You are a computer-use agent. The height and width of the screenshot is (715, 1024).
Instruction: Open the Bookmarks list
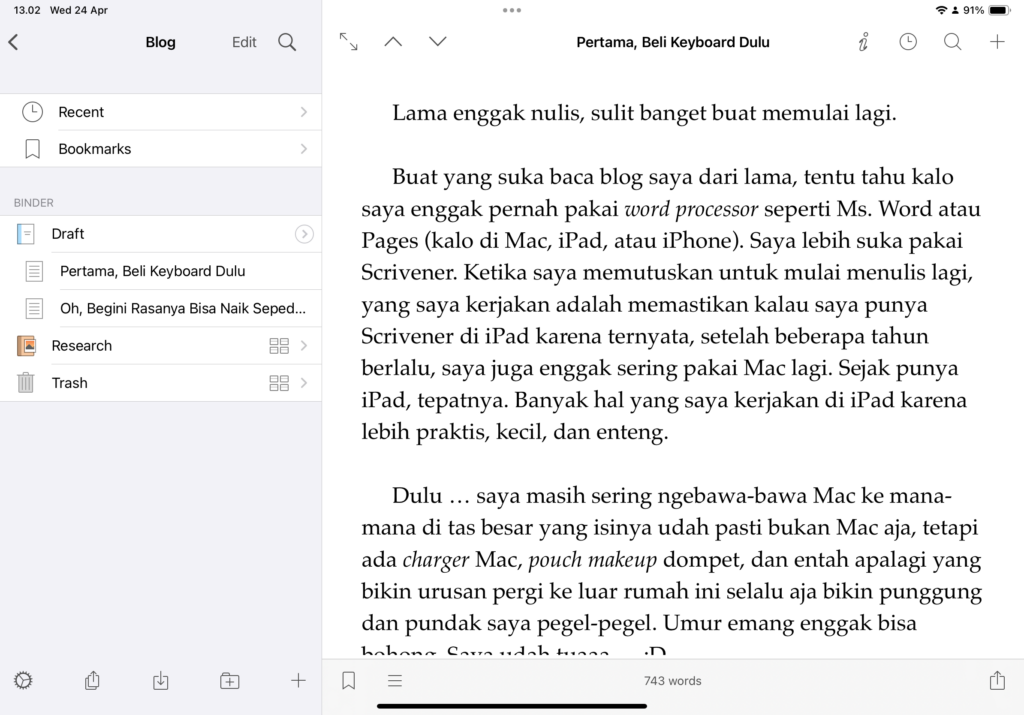coord(161,149)
